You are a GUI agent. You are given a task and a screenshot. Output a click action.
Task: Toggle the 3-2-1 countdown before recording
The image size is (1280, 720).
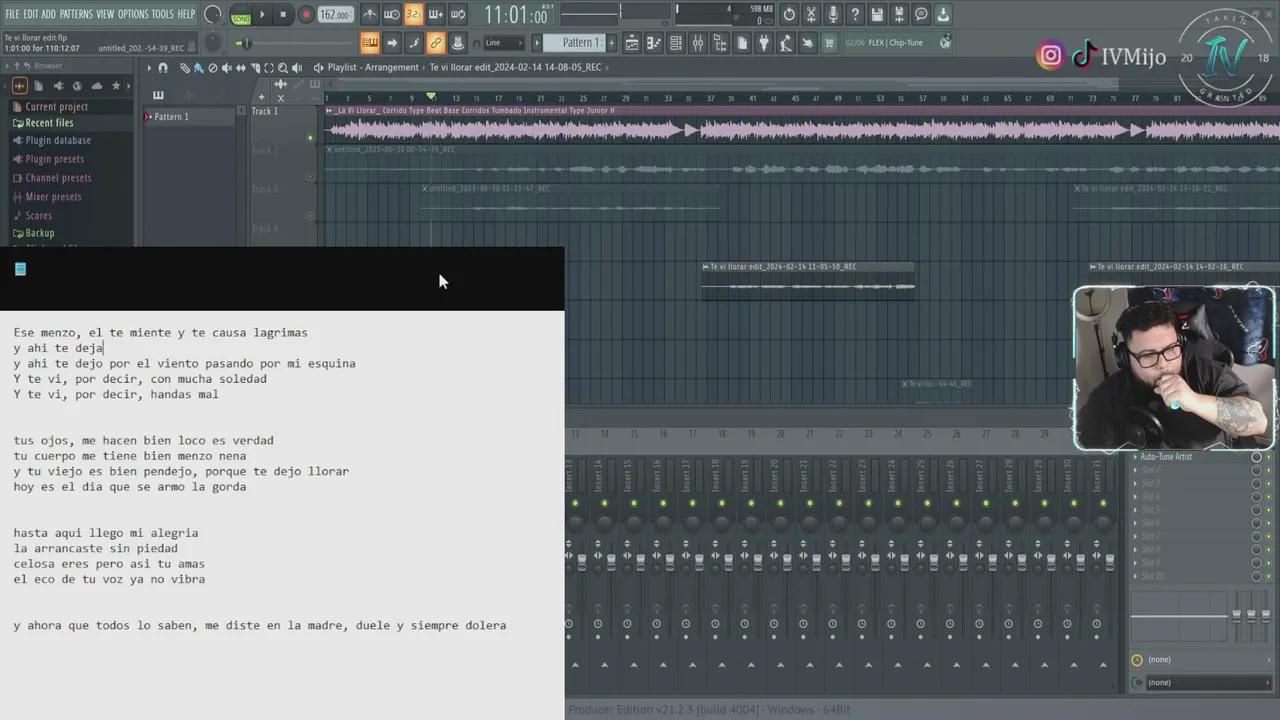[x=414, y=15]
